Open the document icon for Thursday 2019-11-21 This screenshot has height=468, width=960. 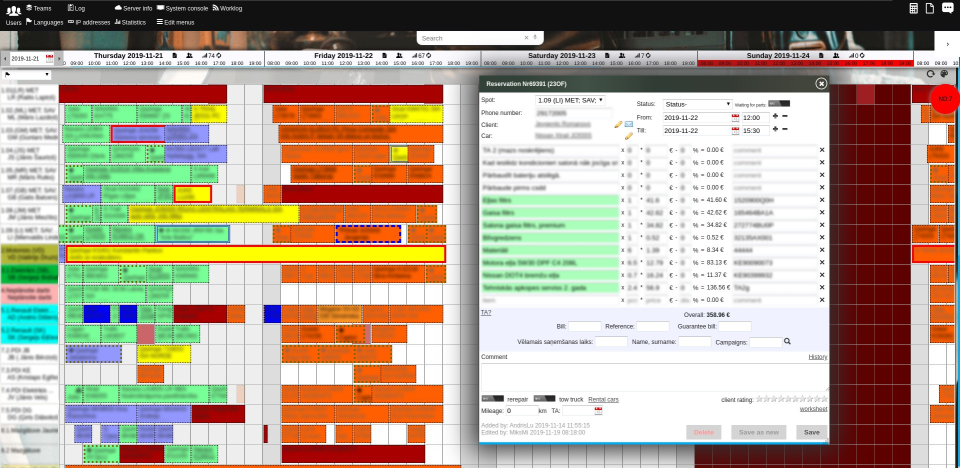pos(174,55)
